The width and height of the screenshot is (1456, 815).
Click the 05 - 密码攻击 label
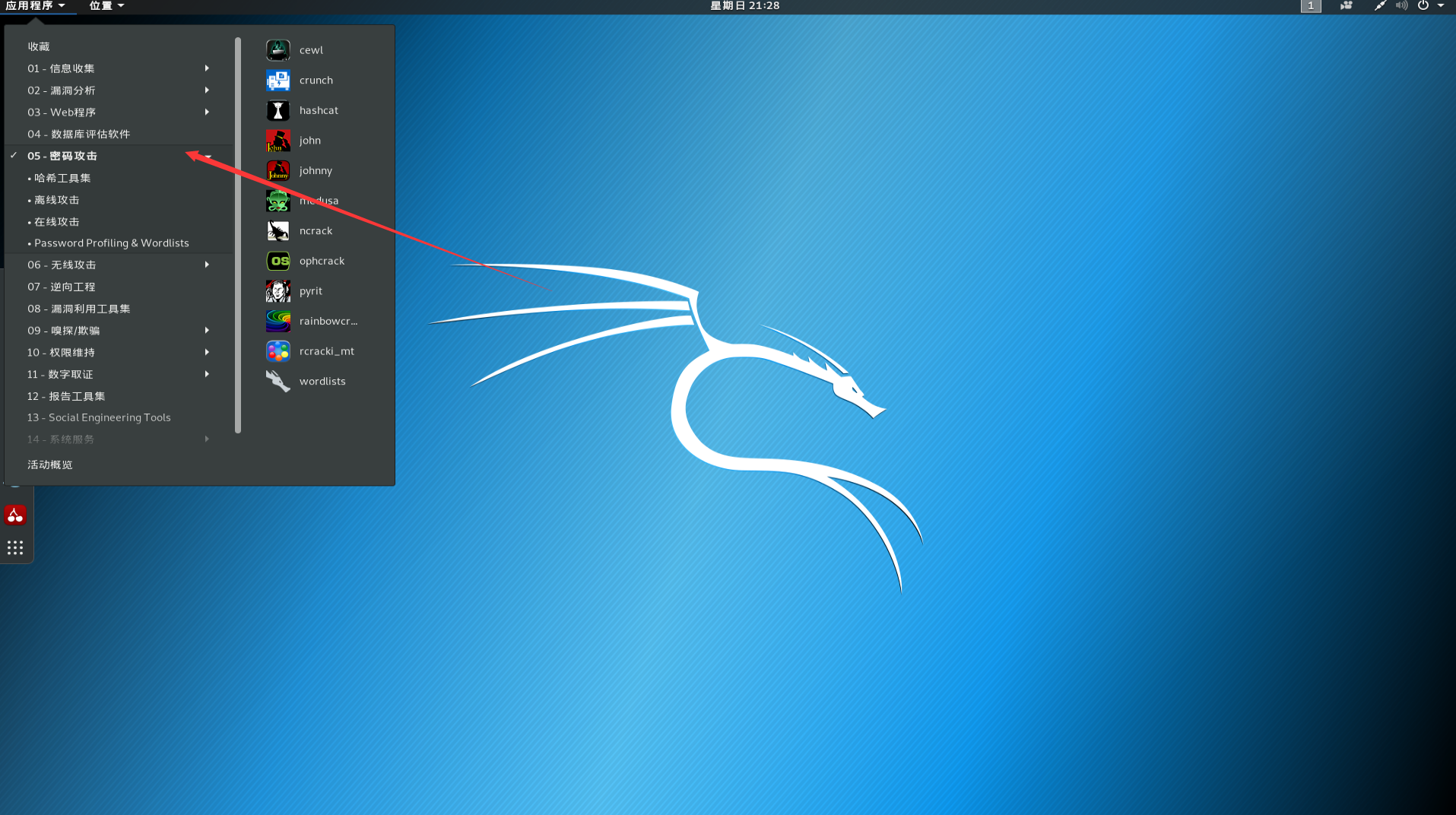62,156
